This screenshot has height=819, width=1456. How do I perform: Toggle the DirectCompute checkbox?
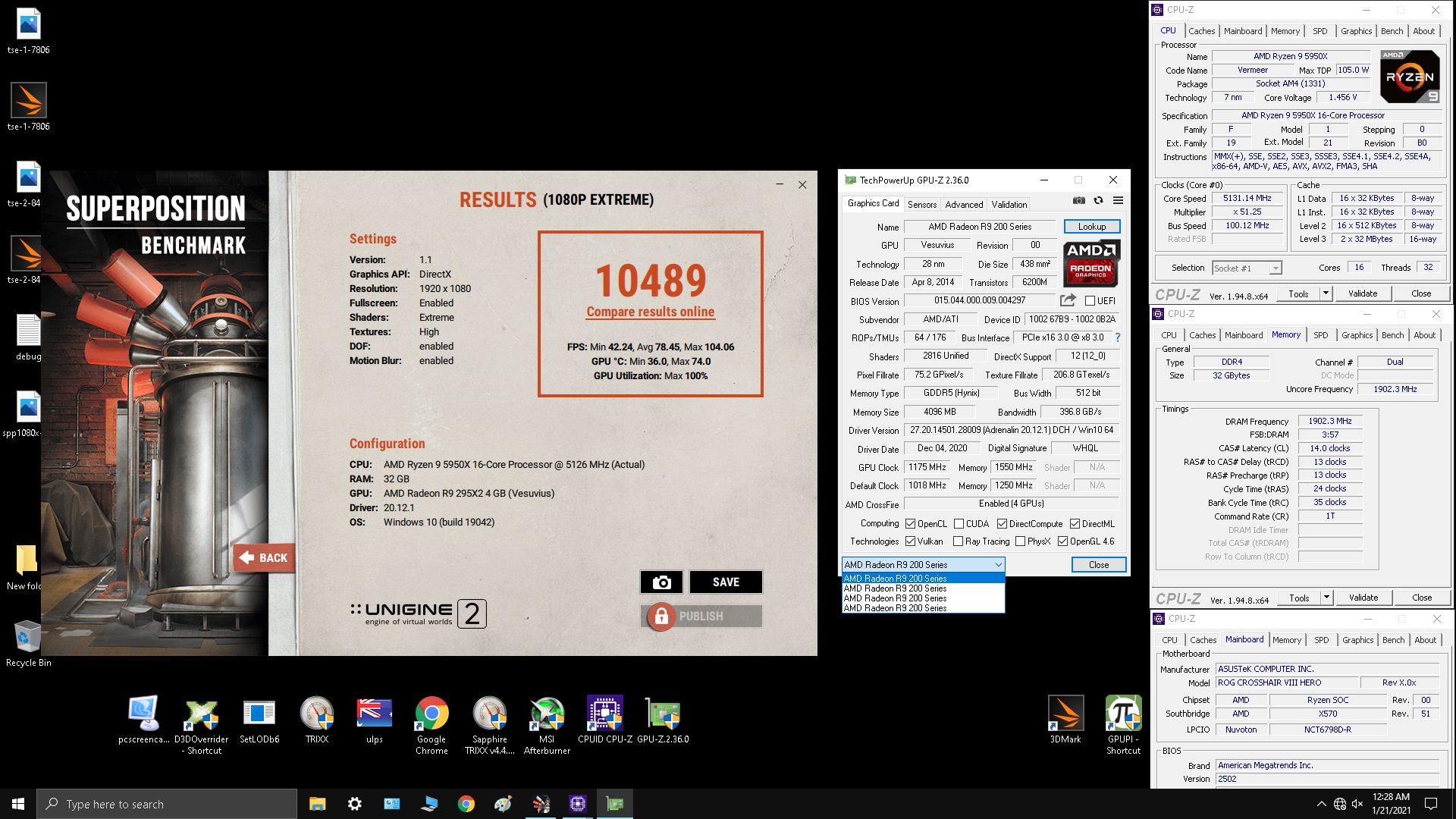click(1002, 524)
